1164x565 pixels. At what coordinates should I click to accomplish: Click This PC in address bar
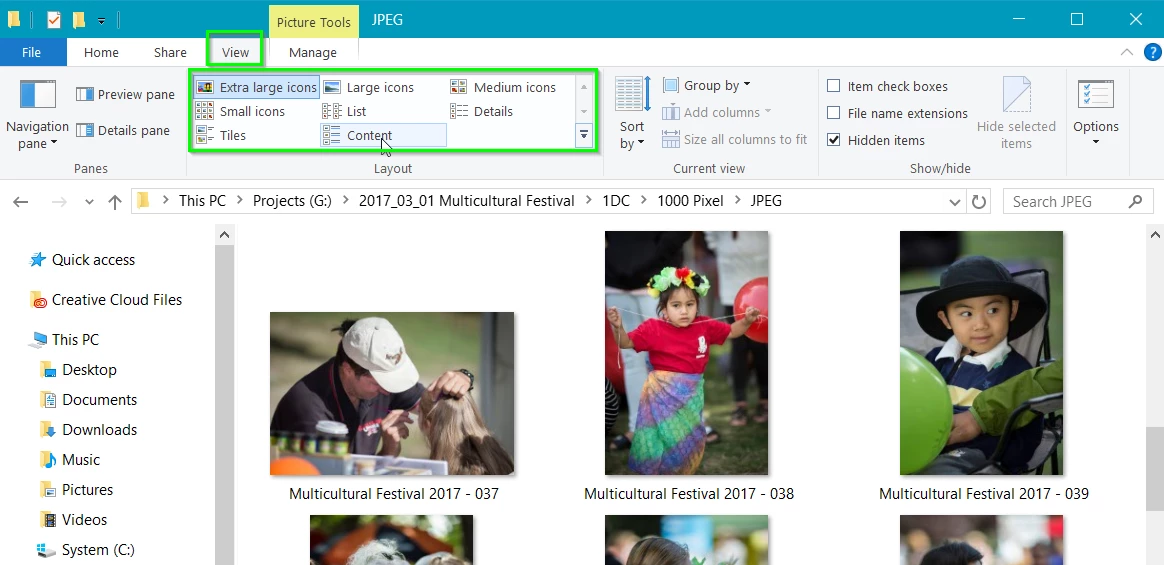pyautogui.click(x=202, y=200)
